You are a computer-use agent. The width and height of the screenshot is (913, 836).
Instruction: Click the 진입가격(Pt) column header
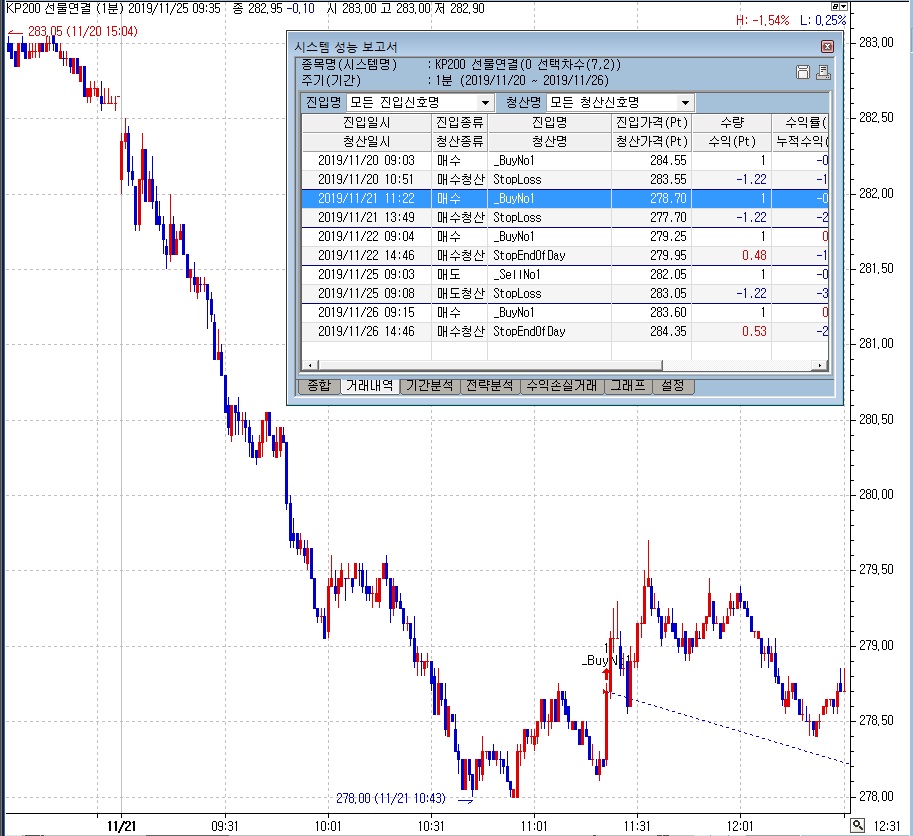(651, 122)
